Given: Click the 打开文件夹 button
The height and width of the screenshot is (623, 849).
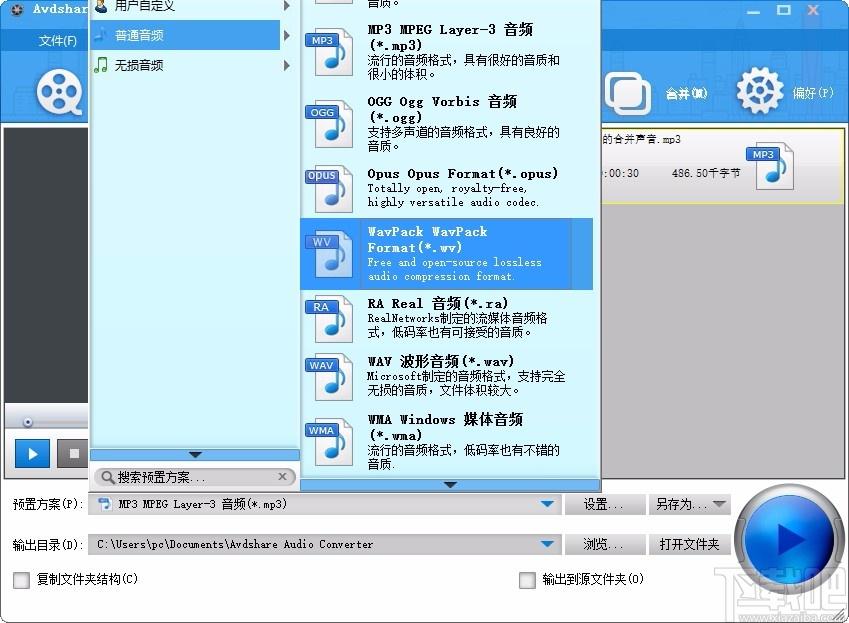Looking at the screenshot, I should pyautogui.click(x=689, y=545).
